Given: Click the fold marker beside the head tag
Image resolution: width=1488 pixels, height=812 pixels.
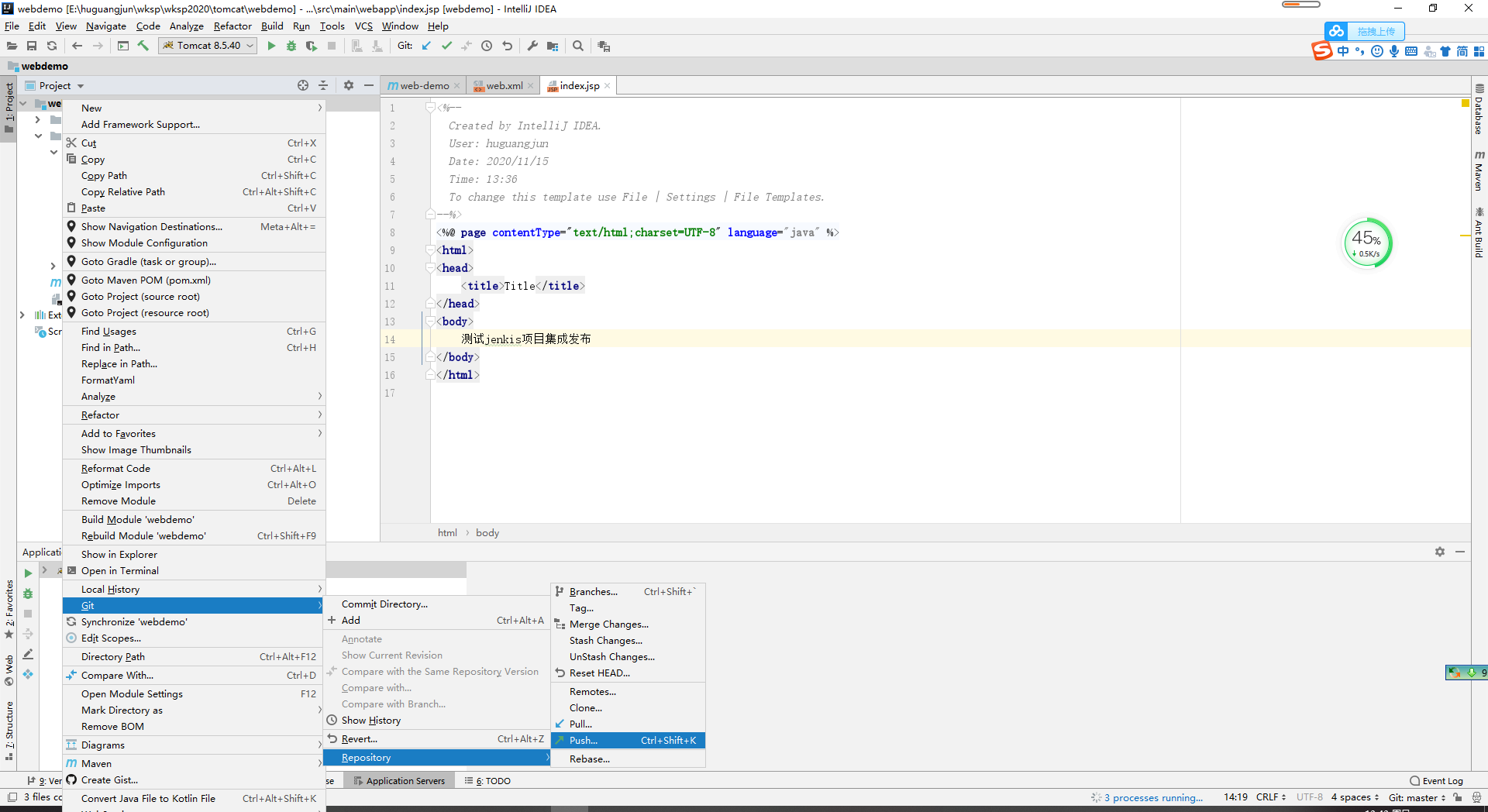Looking at the screenshot, I should pyautogui.click(x=431, y=267).
